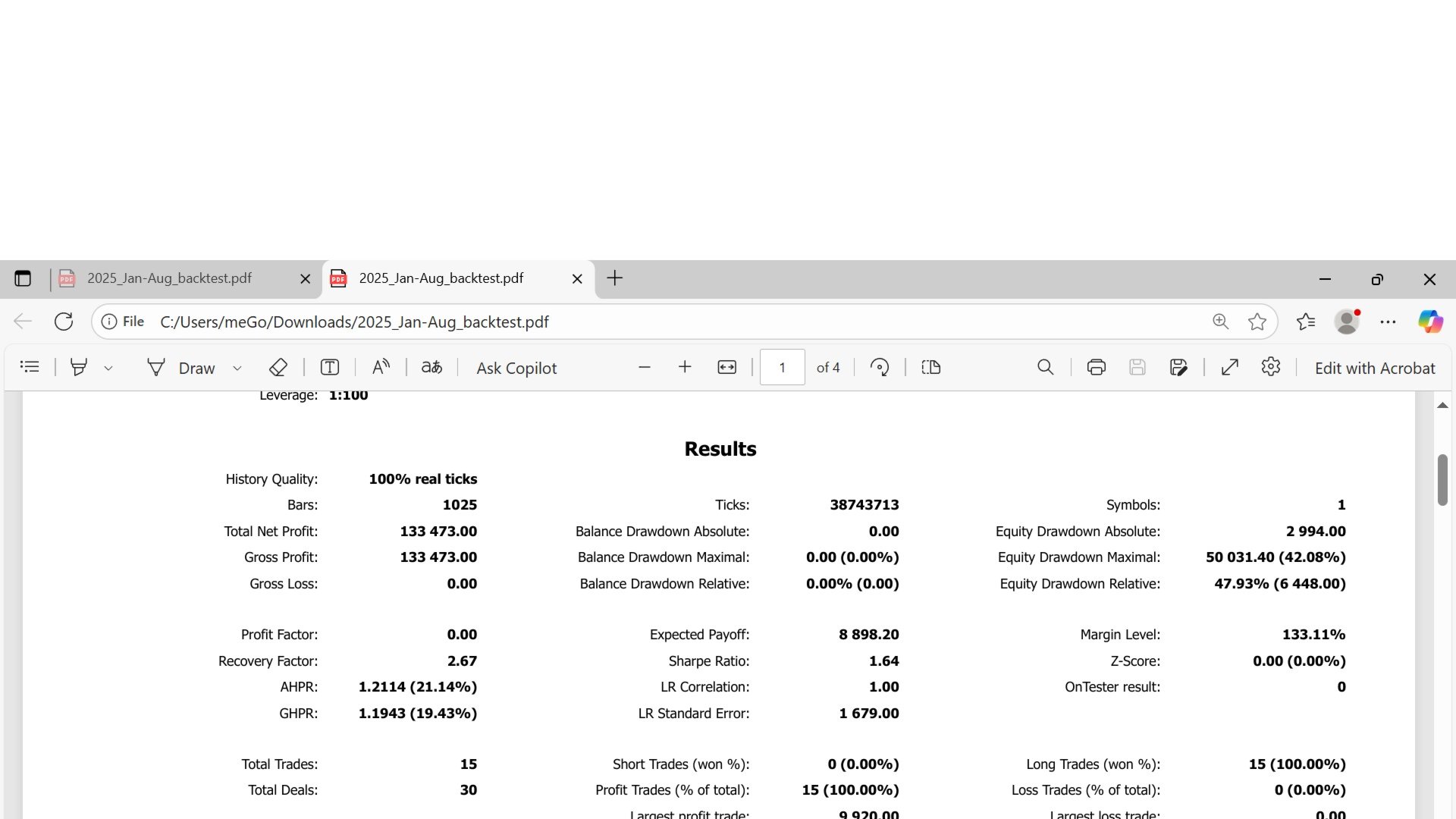Click Edit with Acrobat

pos(1374,368)
